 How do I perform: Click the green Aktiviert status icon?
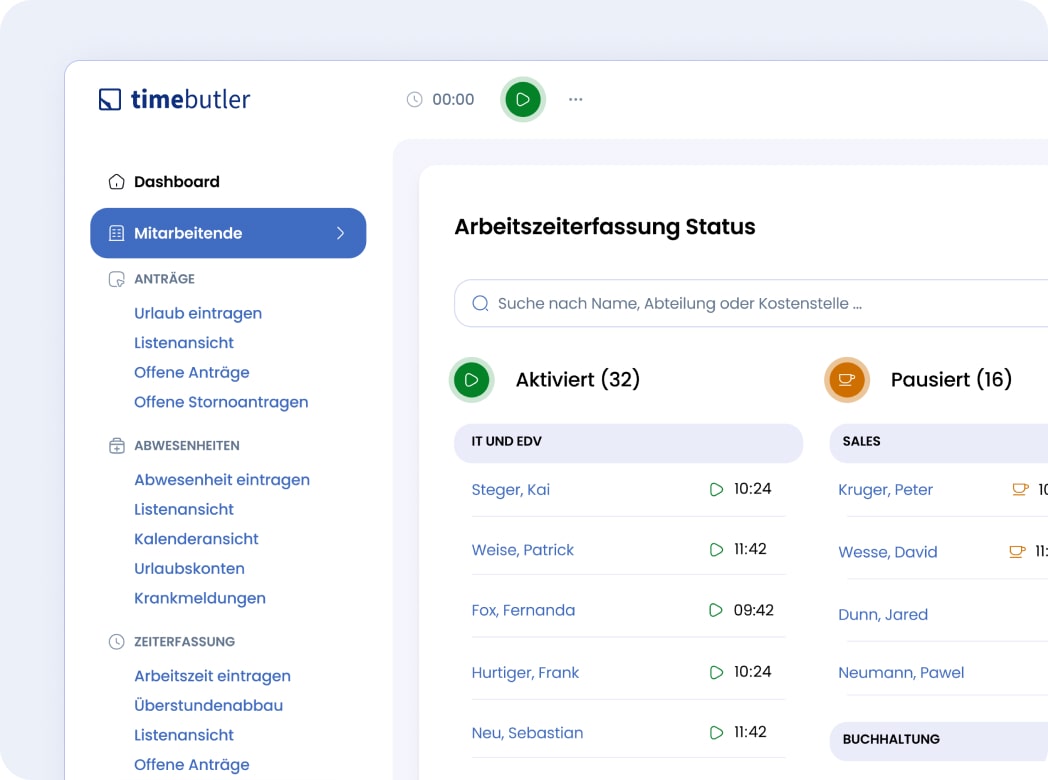[472, 380]
